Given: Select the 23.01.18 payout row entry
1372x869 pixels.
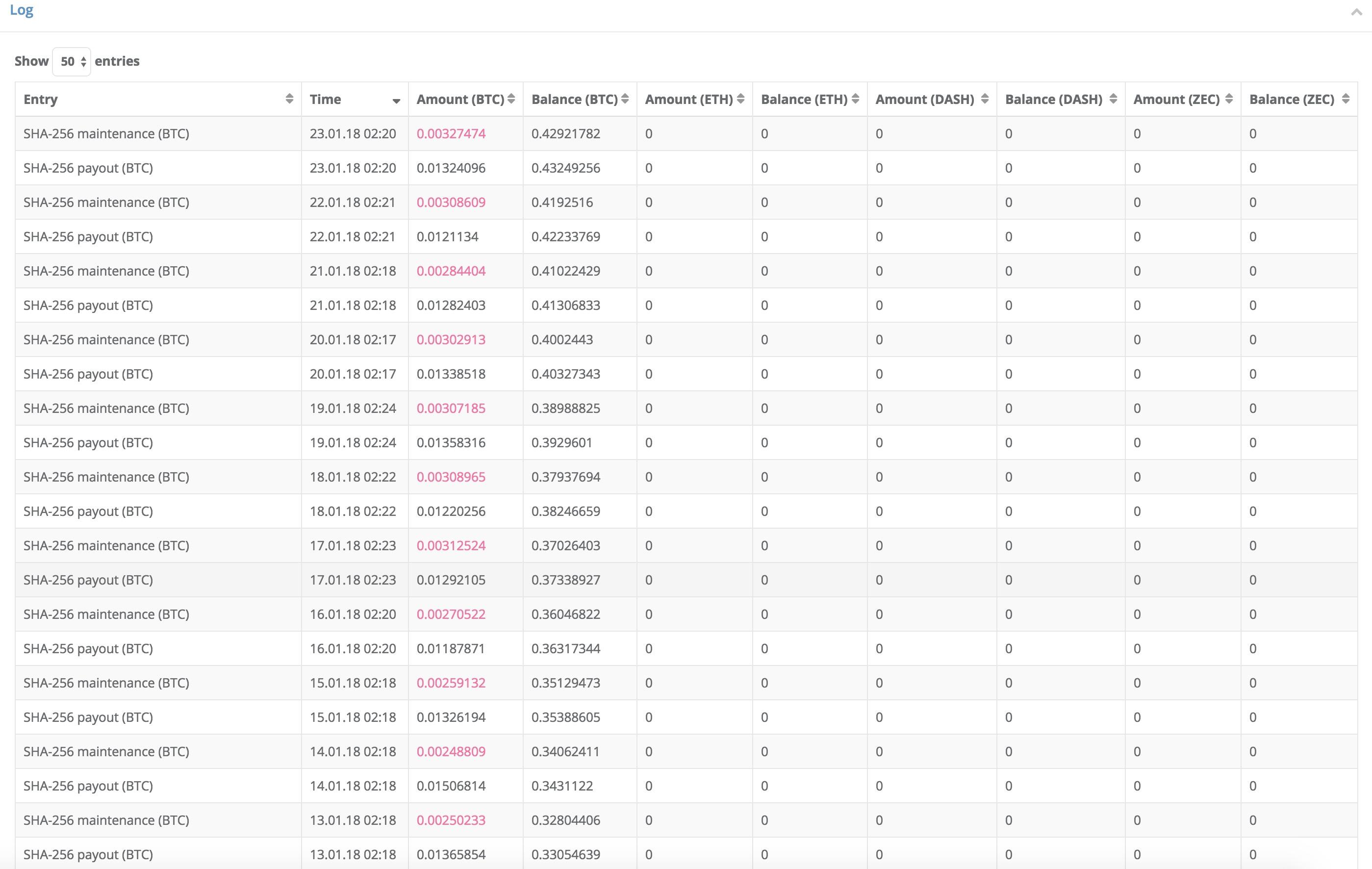Looking at the screenshot, I should coord(88,168).
